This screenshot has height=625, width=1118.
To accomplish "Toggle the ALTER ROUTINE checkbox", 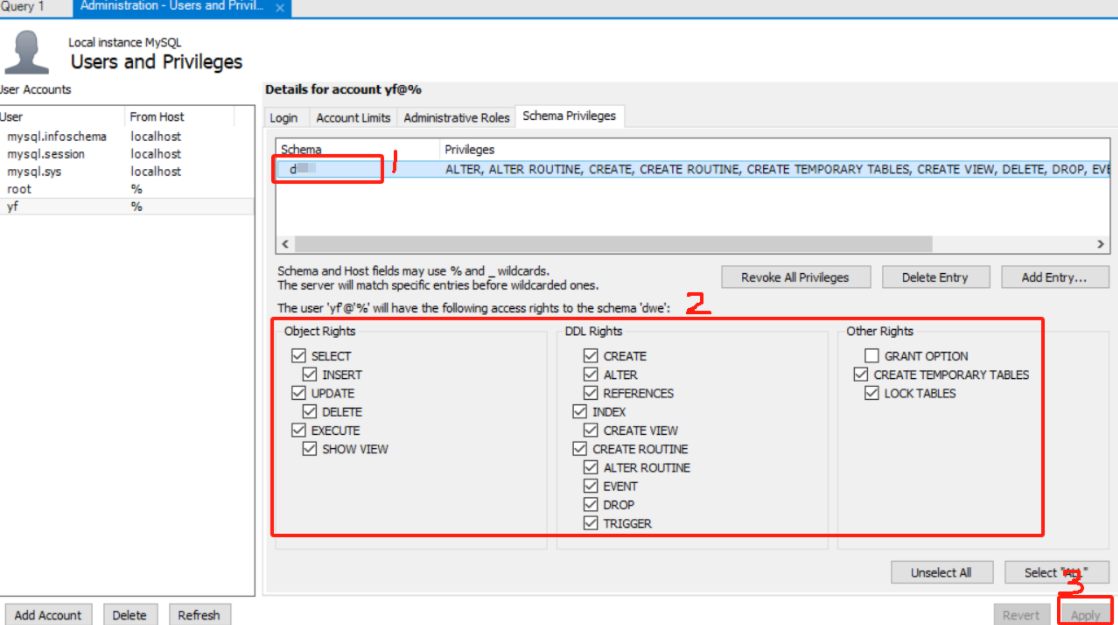I will pyautogui.click(x=590, y=467).
